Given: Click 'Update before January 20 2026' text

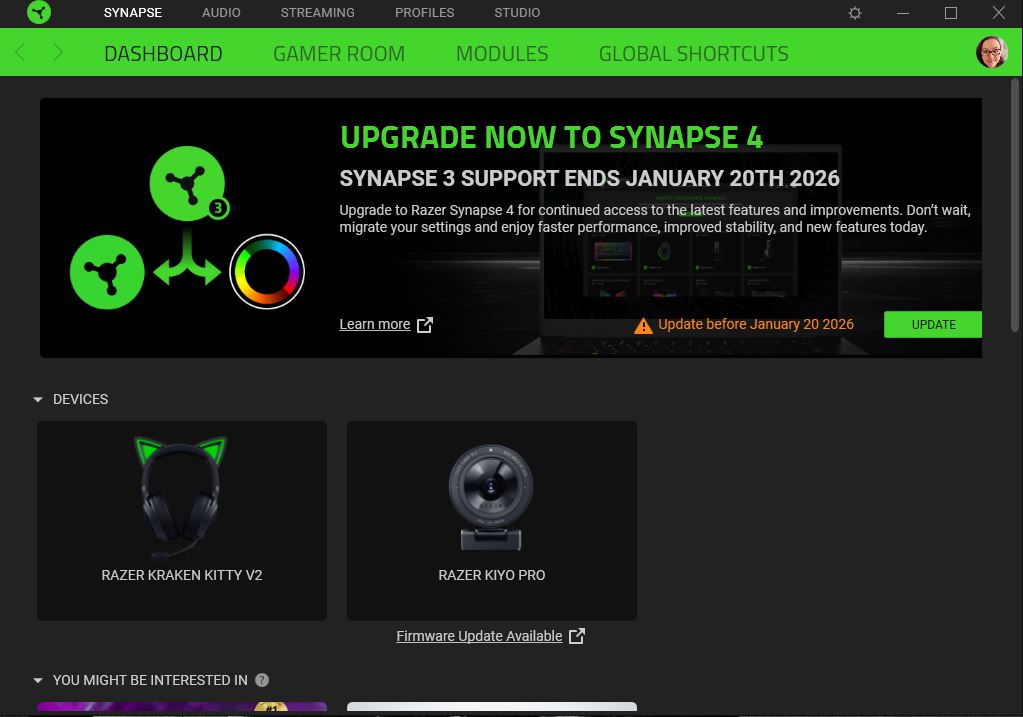Looking at the screenshot, I should click(756, 324).
